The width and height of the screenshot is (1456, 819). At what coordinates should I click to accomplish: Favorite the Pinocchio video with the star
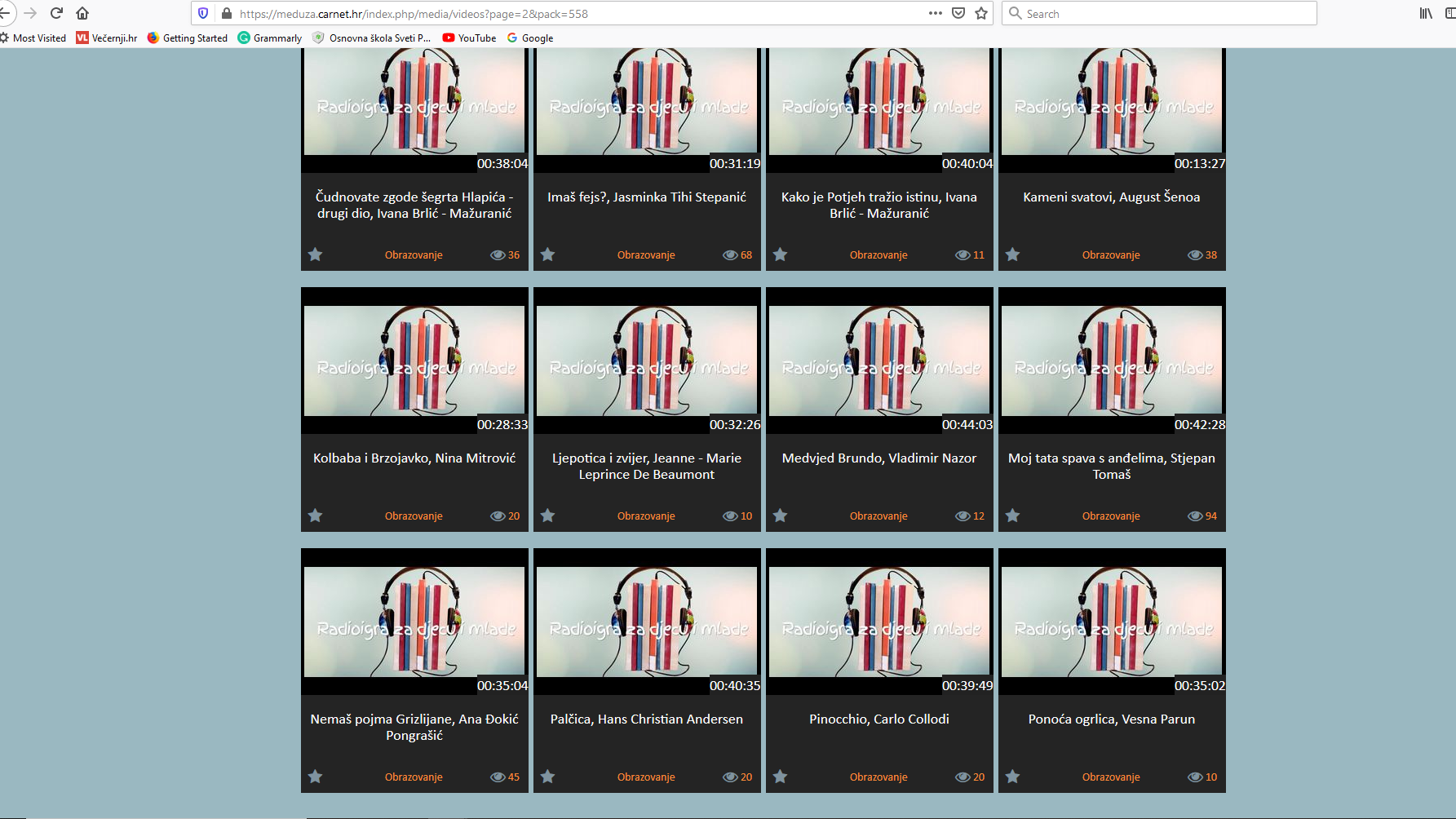tap(780, 777)
